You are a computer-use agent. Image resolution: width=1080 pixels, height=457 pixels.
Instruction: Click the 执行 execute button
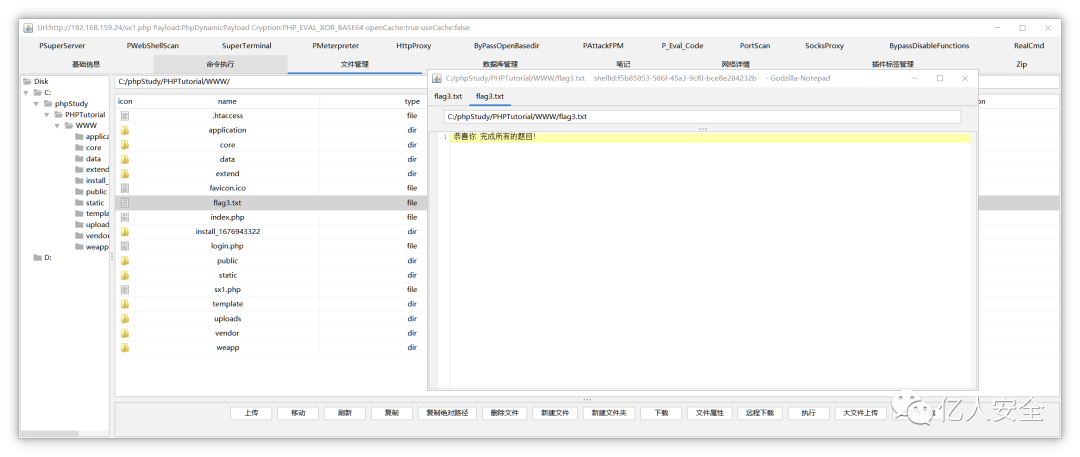click(x=809, y=413)
